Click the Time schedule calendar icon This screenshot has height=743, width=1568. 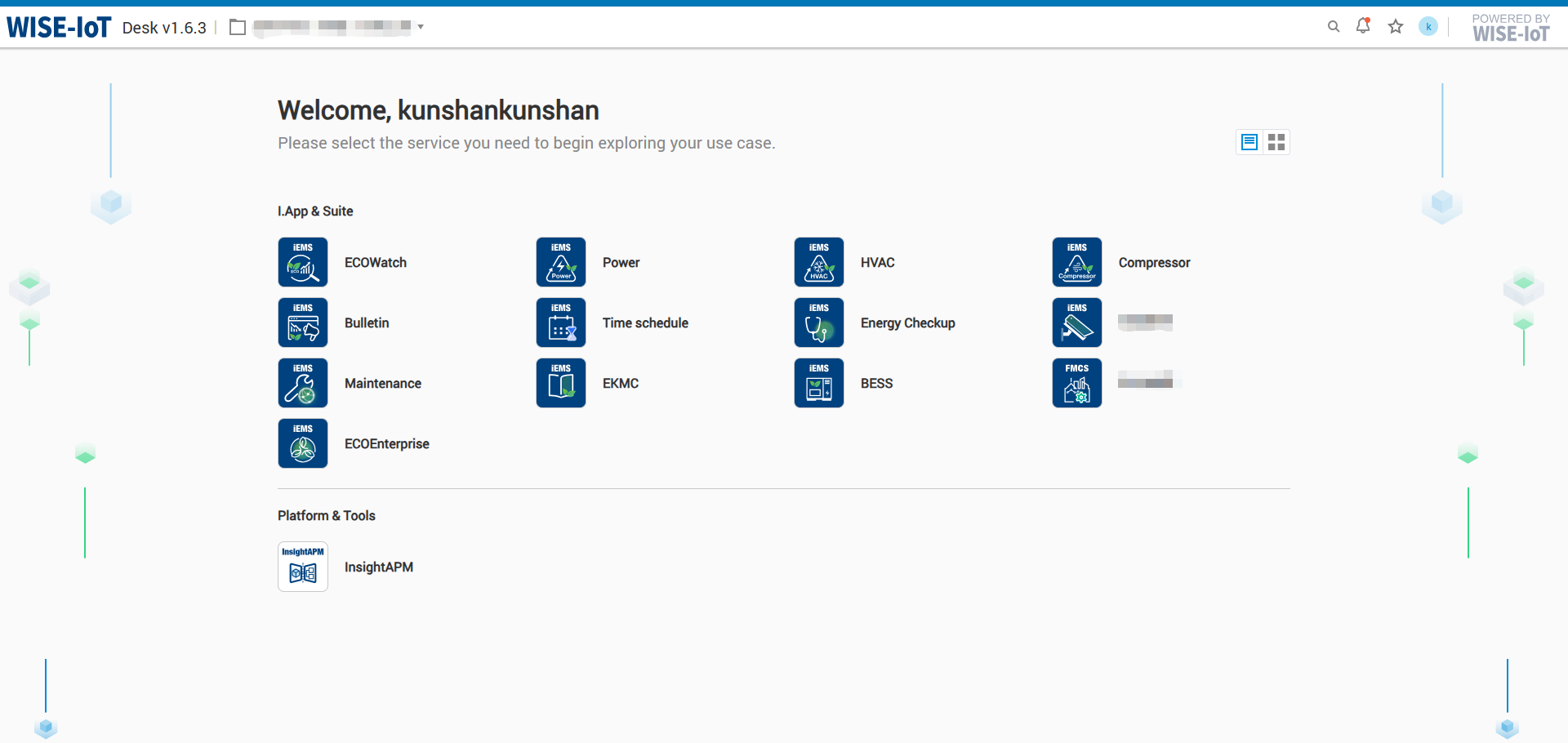click(560, 323)
